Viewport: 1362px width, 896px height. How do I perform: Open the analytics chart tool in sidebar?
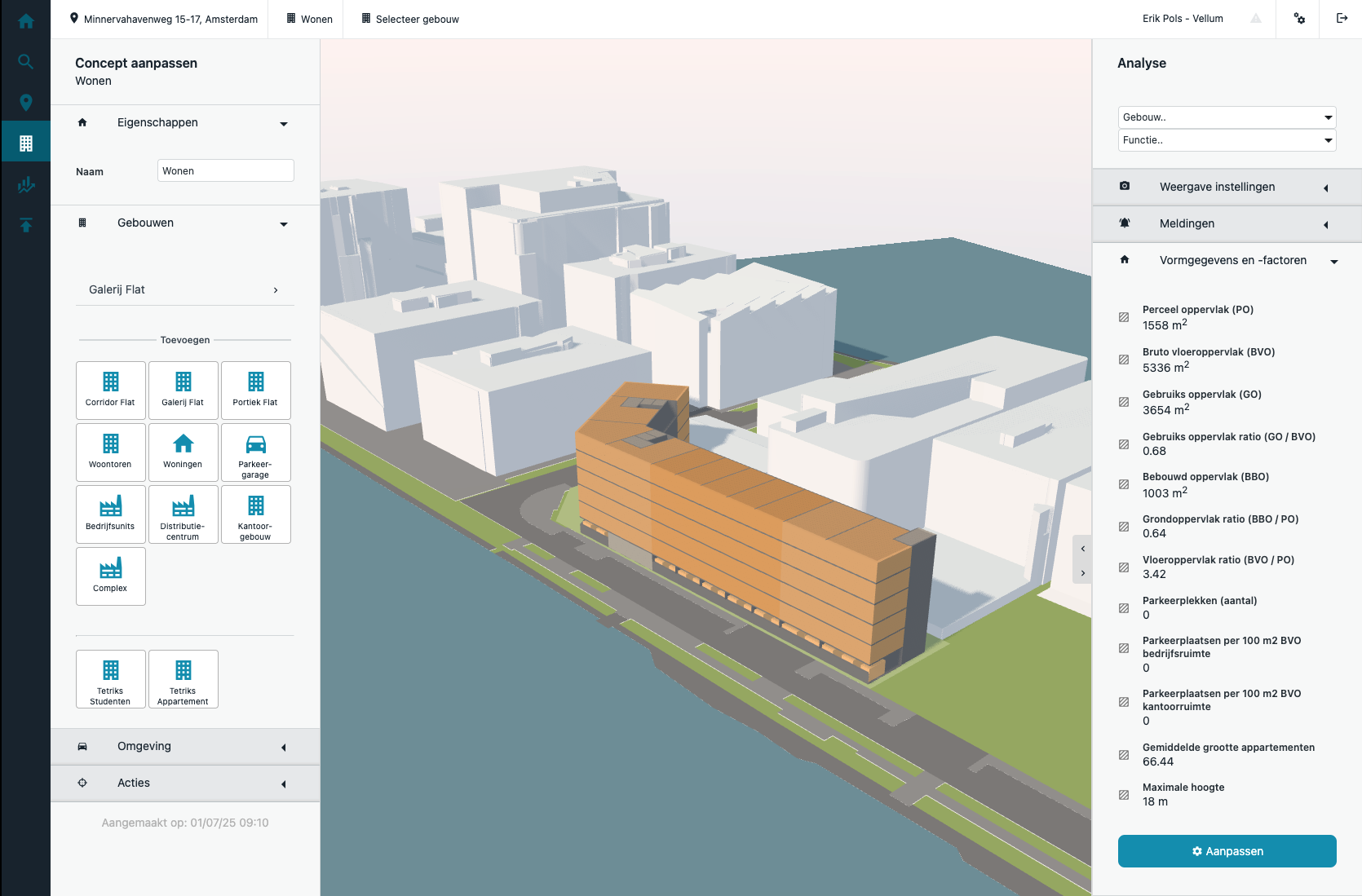[25, 183]
